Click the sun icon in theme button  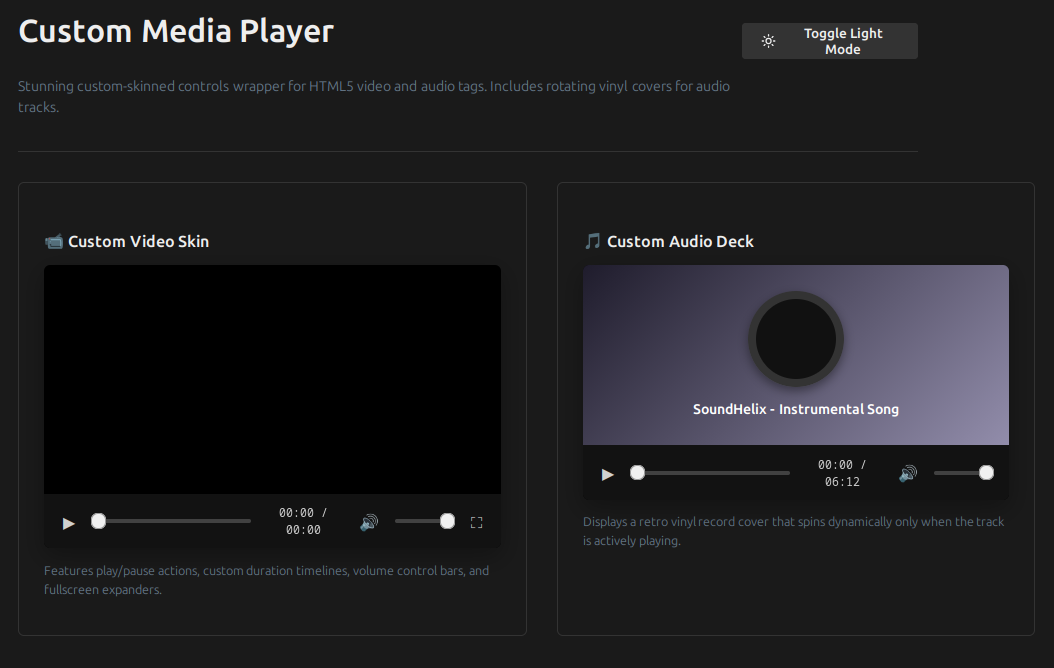coord(768,41)
